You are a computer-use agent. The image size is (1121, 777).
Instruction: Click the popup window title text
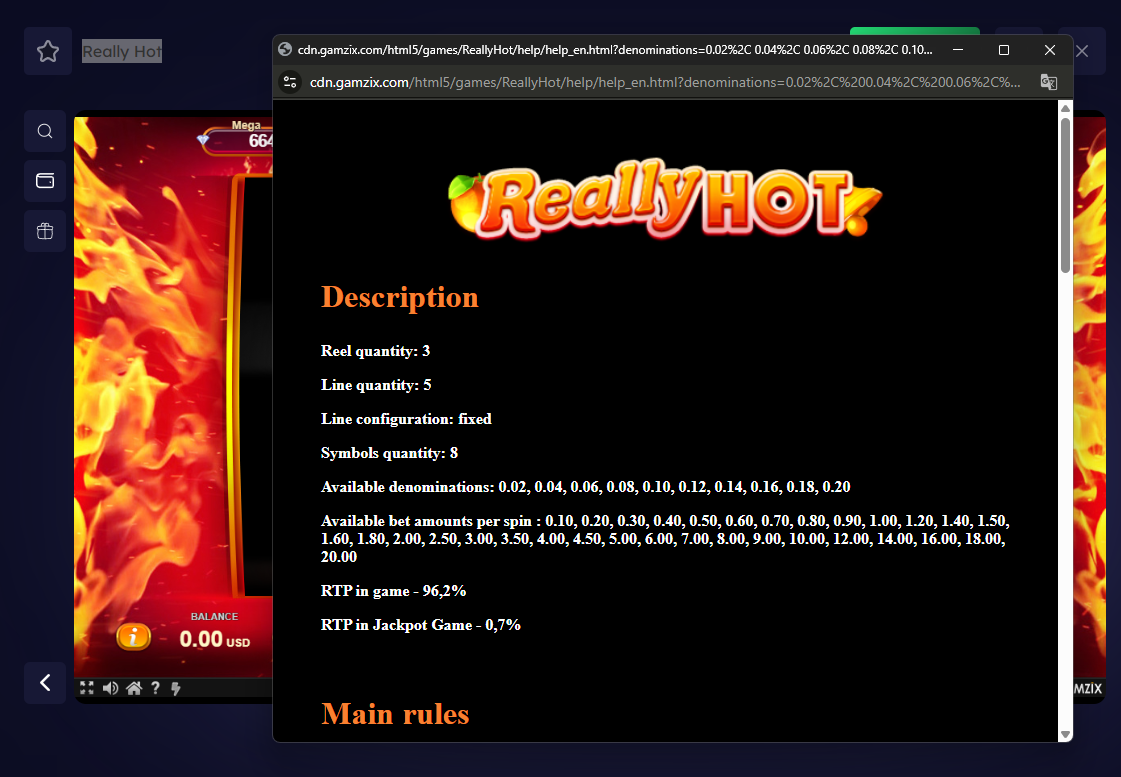coord(615,50)
